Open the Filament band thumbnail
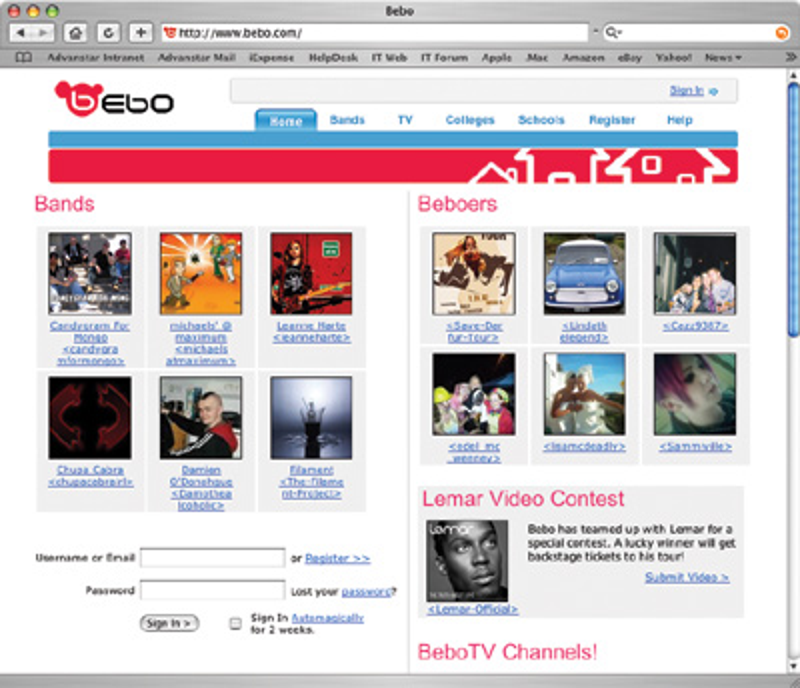The height and width of the screenshot is (688, 800). (311, 417)
